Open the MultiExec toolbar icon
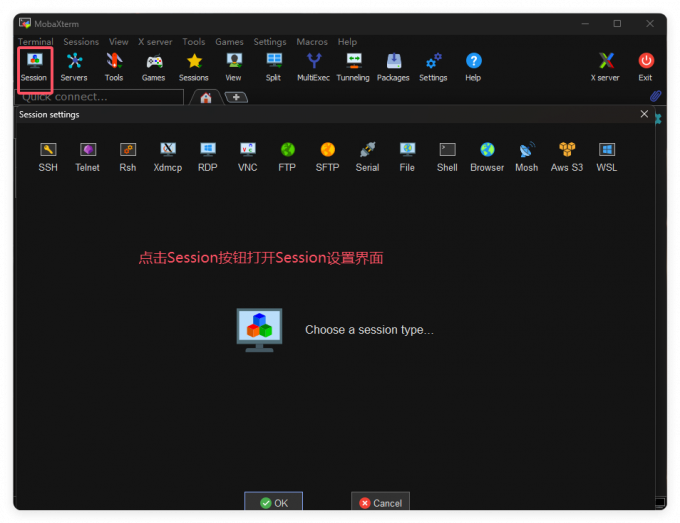 point(314,68)
